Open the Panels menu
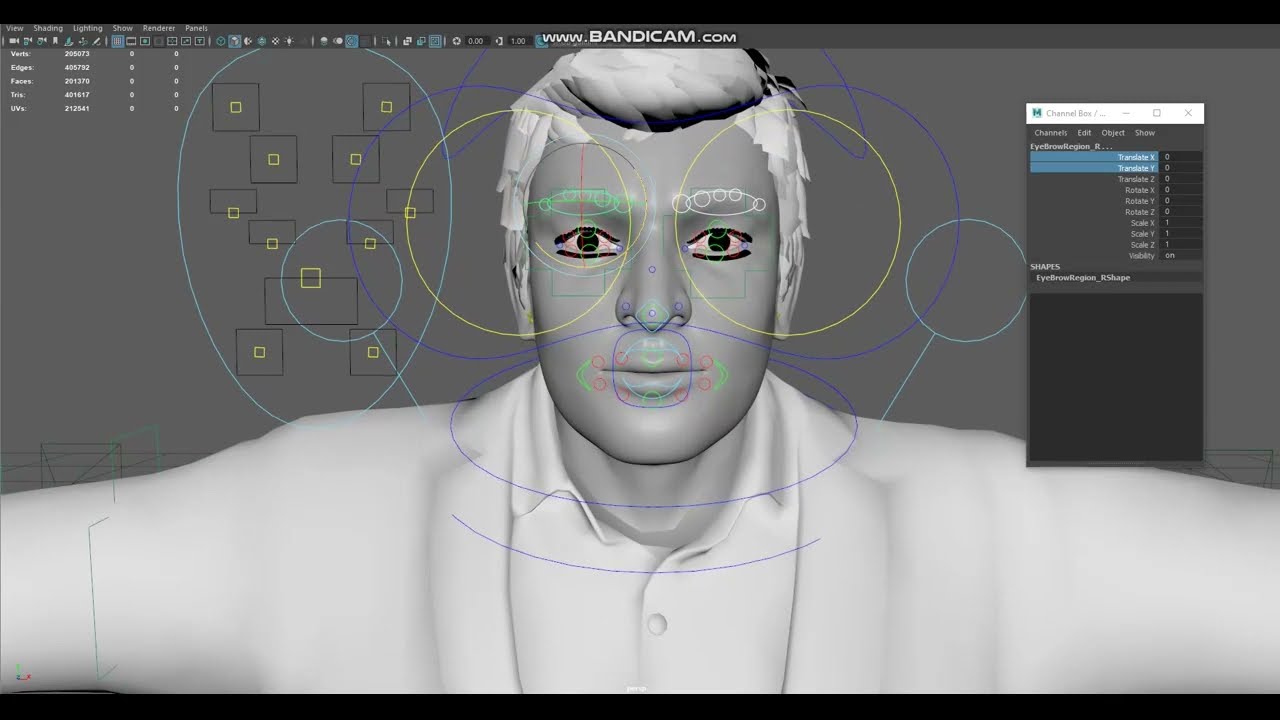1280x720 pixels. (196, 28)
